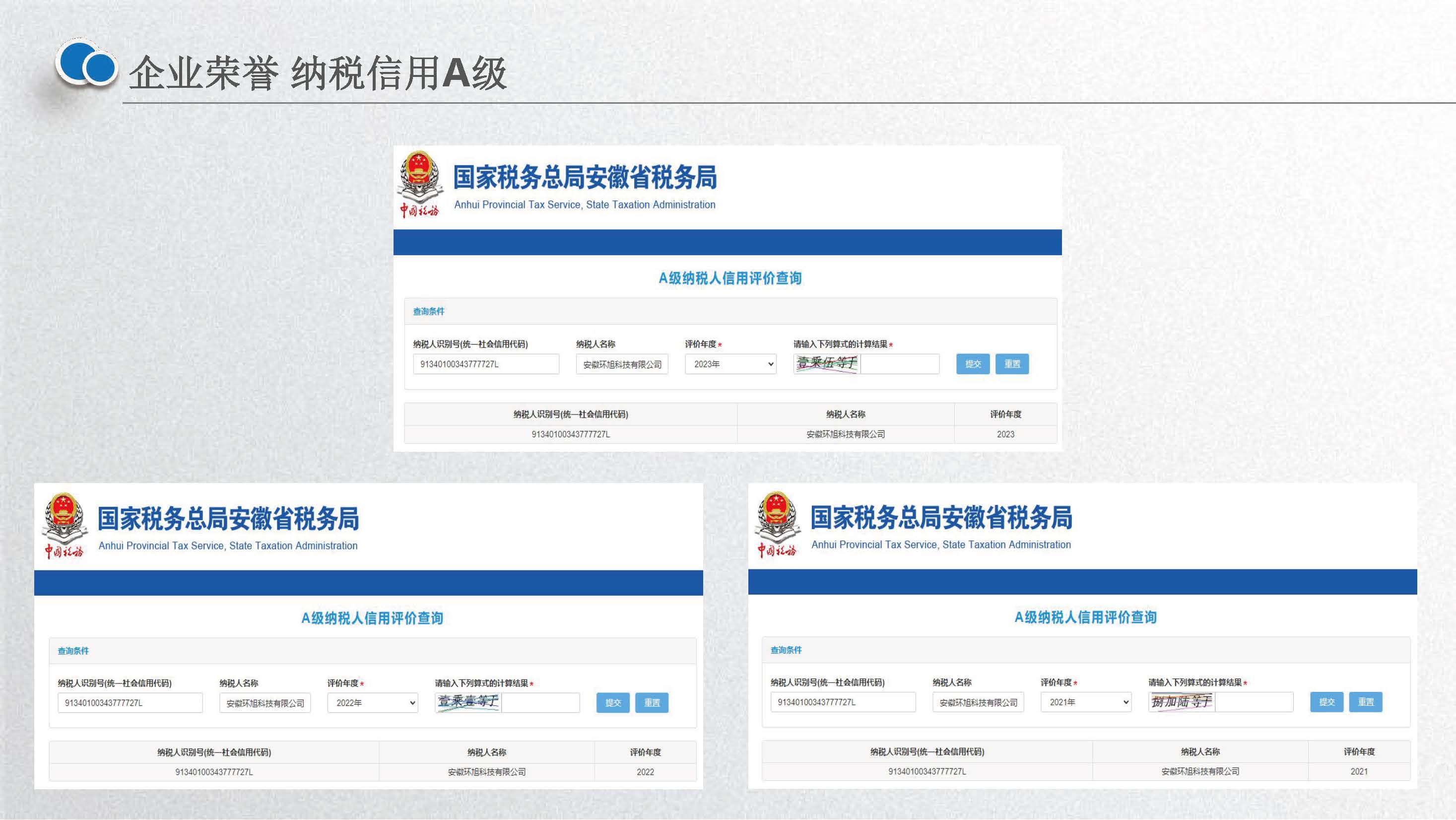The height and width of the screenshot is (820, 1456).
Task: Click 提交 button in the 2023 query form
Action: (x=973, y=364)
